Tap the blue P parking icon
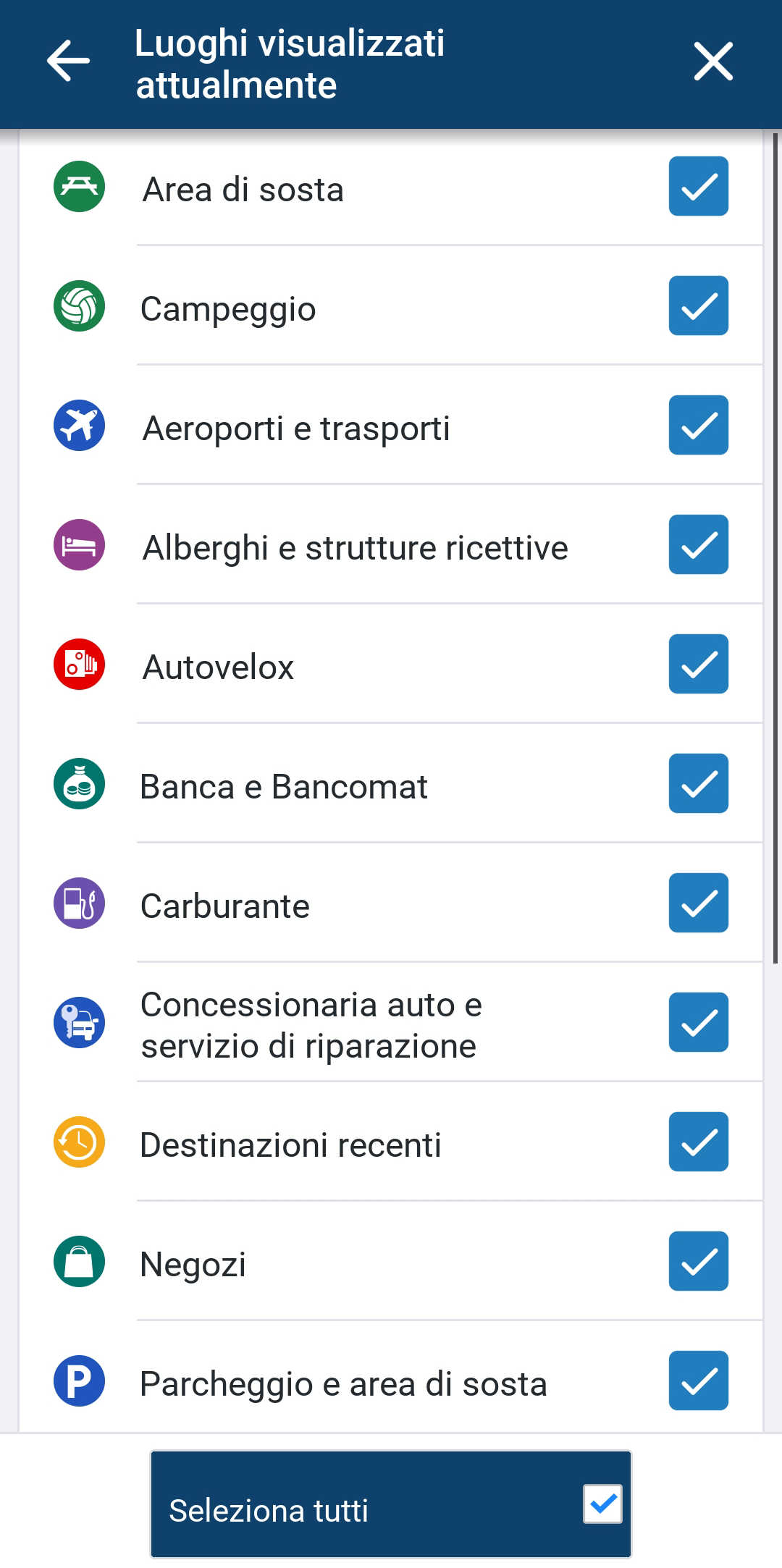Screen dimensions: 782x1568 point(80,1381)
